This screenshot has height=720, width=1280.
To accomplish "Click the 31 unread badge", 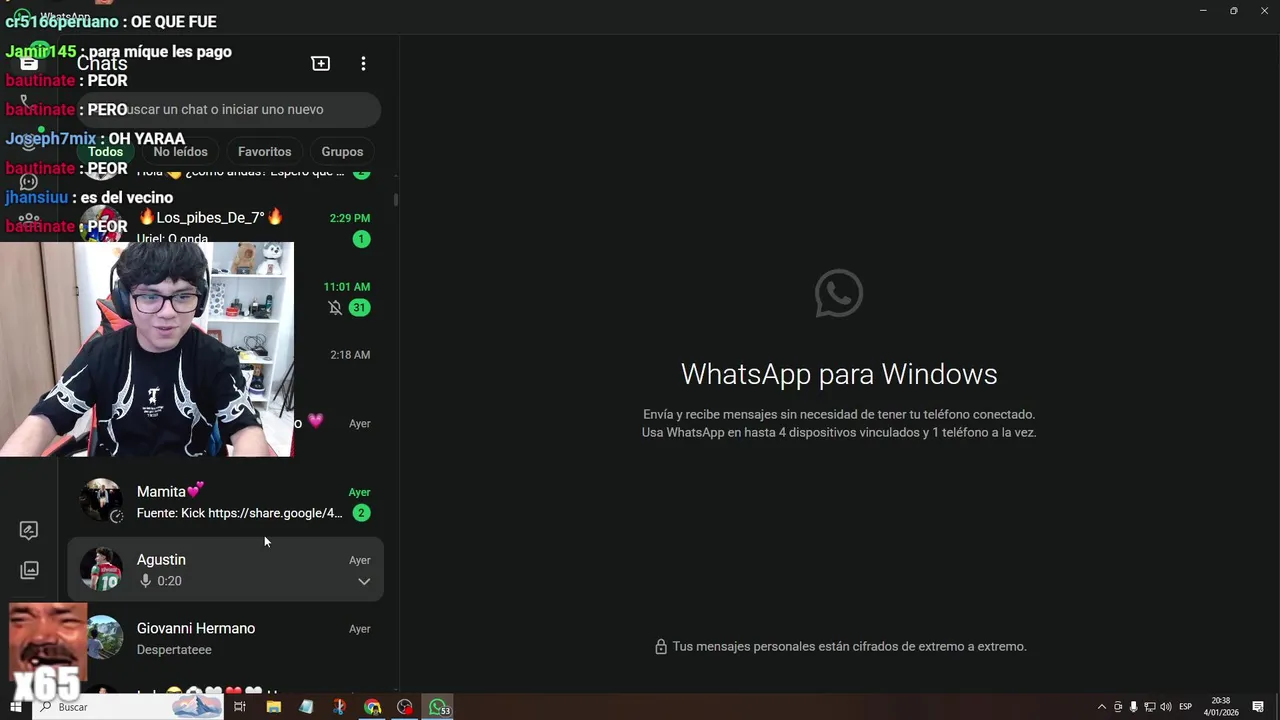I will tap(359, 308).
